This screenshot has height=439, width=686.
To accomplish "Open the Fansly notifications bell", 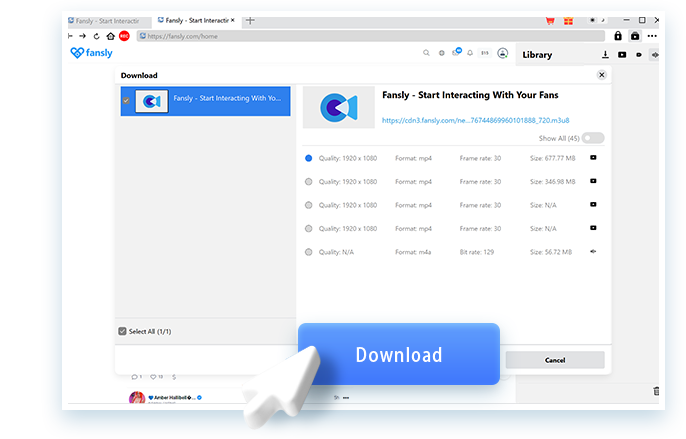I will (470, 53).
